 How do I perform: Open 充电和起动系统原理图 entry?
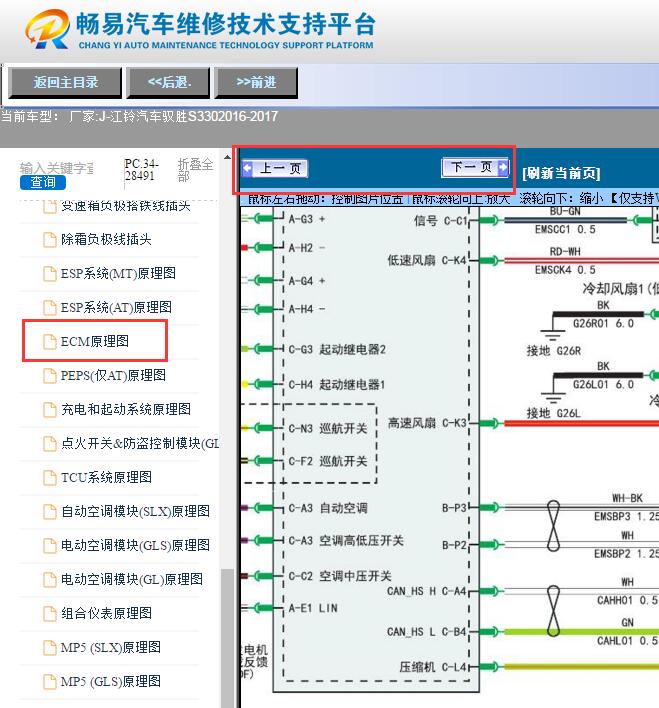click(x=126, y=409)
